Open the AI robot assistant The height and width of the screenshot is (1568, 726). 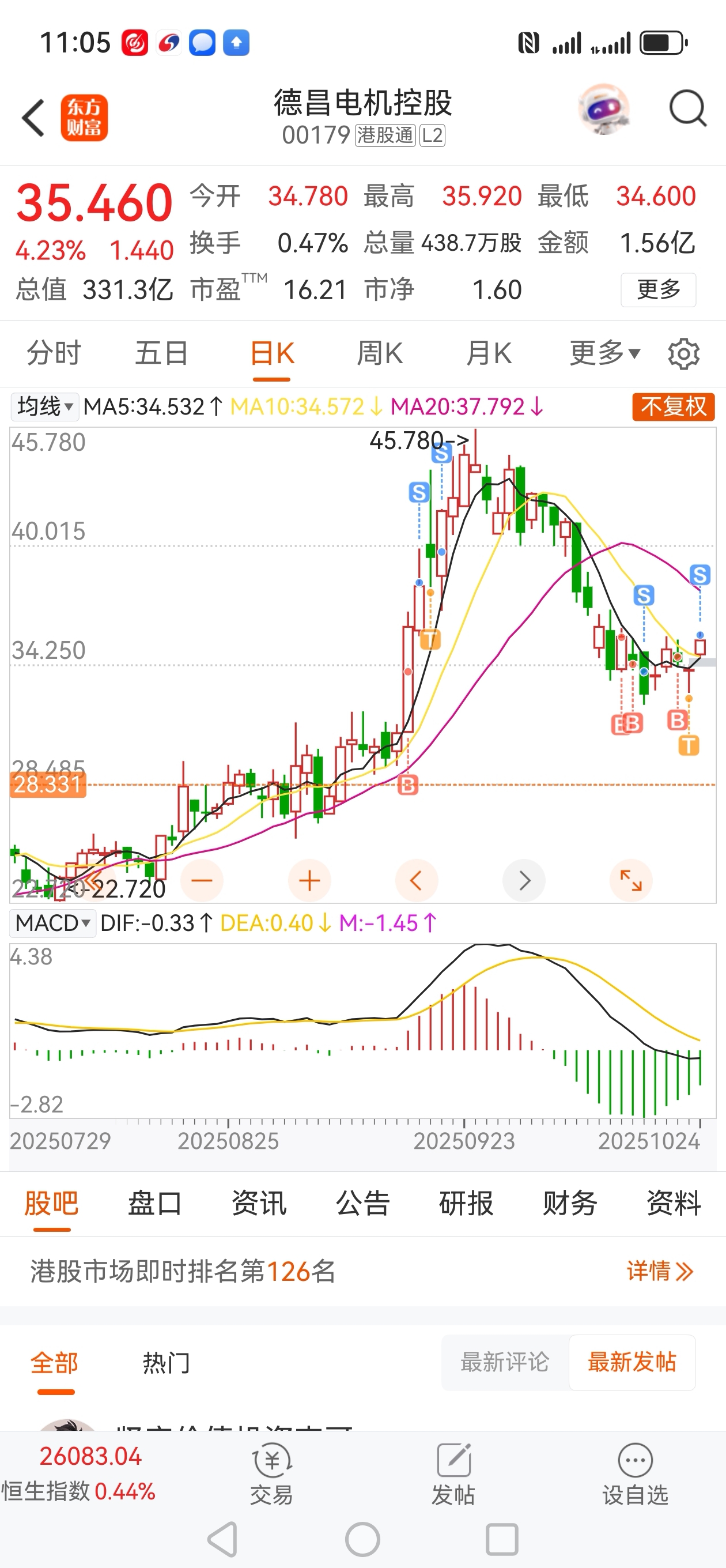604,110
